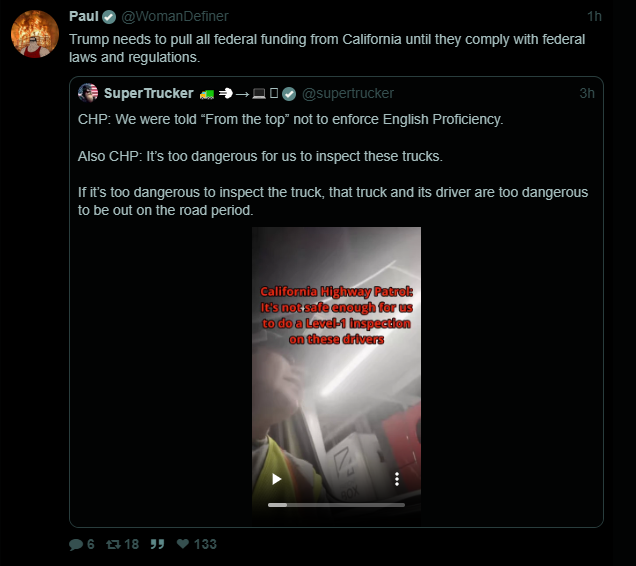Viewport: 636px width, 566px height.
Task: Click Paul's tweet text about federal funding
Action: pyautogui.click(x=327, y=48)
